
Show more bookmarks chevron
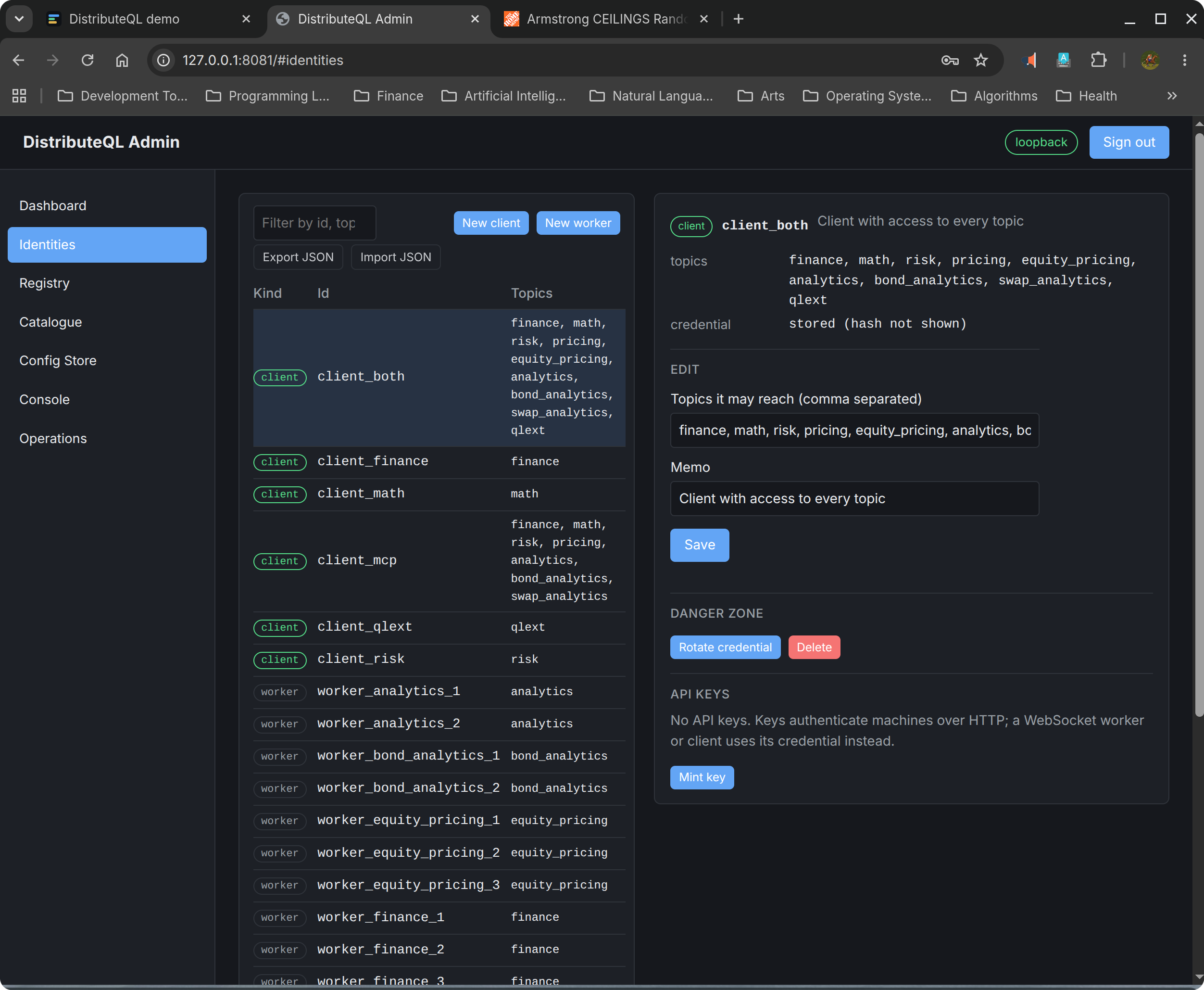click(x=1171, y=96)
